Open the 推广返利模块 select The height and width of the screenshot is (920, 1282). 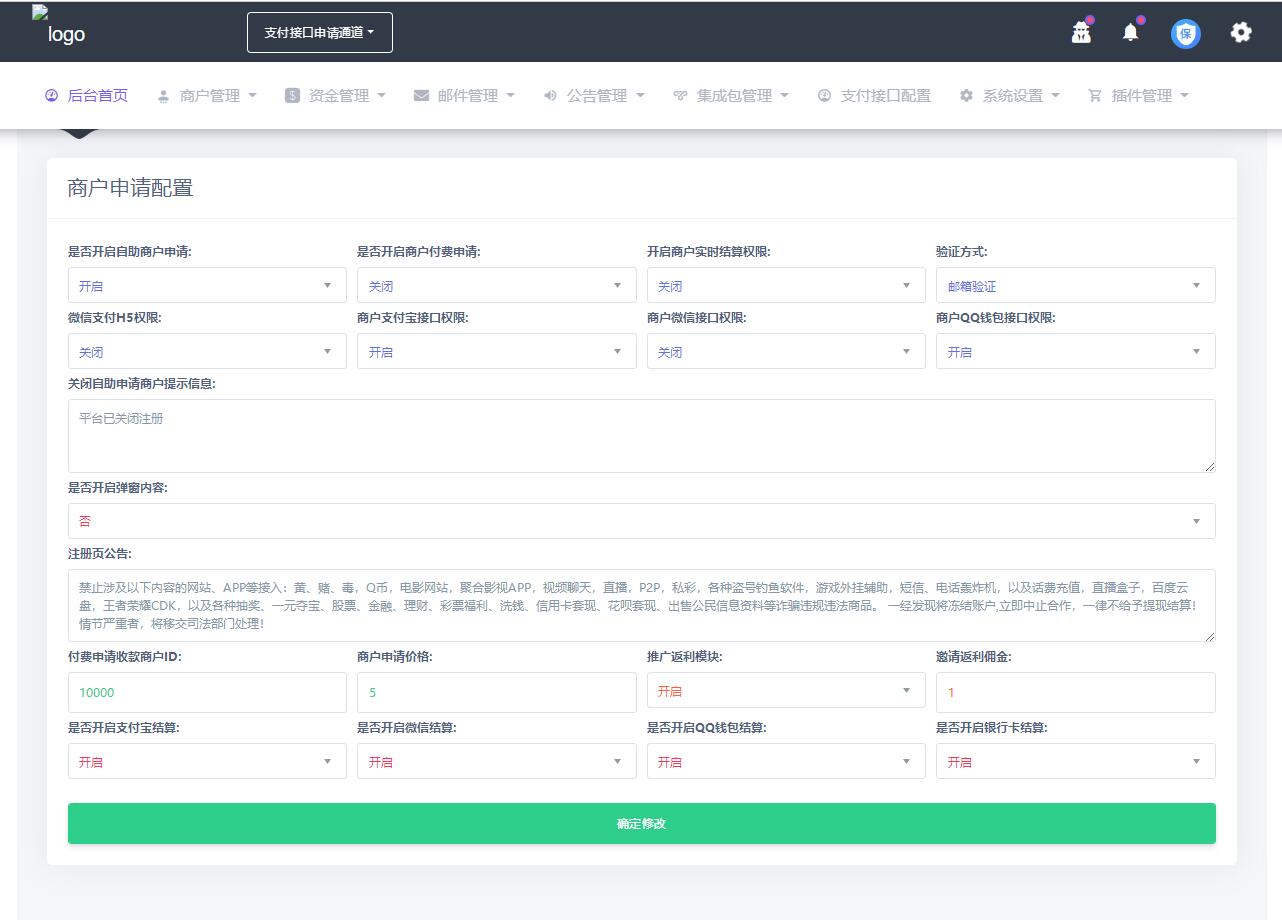pos(786,691)
